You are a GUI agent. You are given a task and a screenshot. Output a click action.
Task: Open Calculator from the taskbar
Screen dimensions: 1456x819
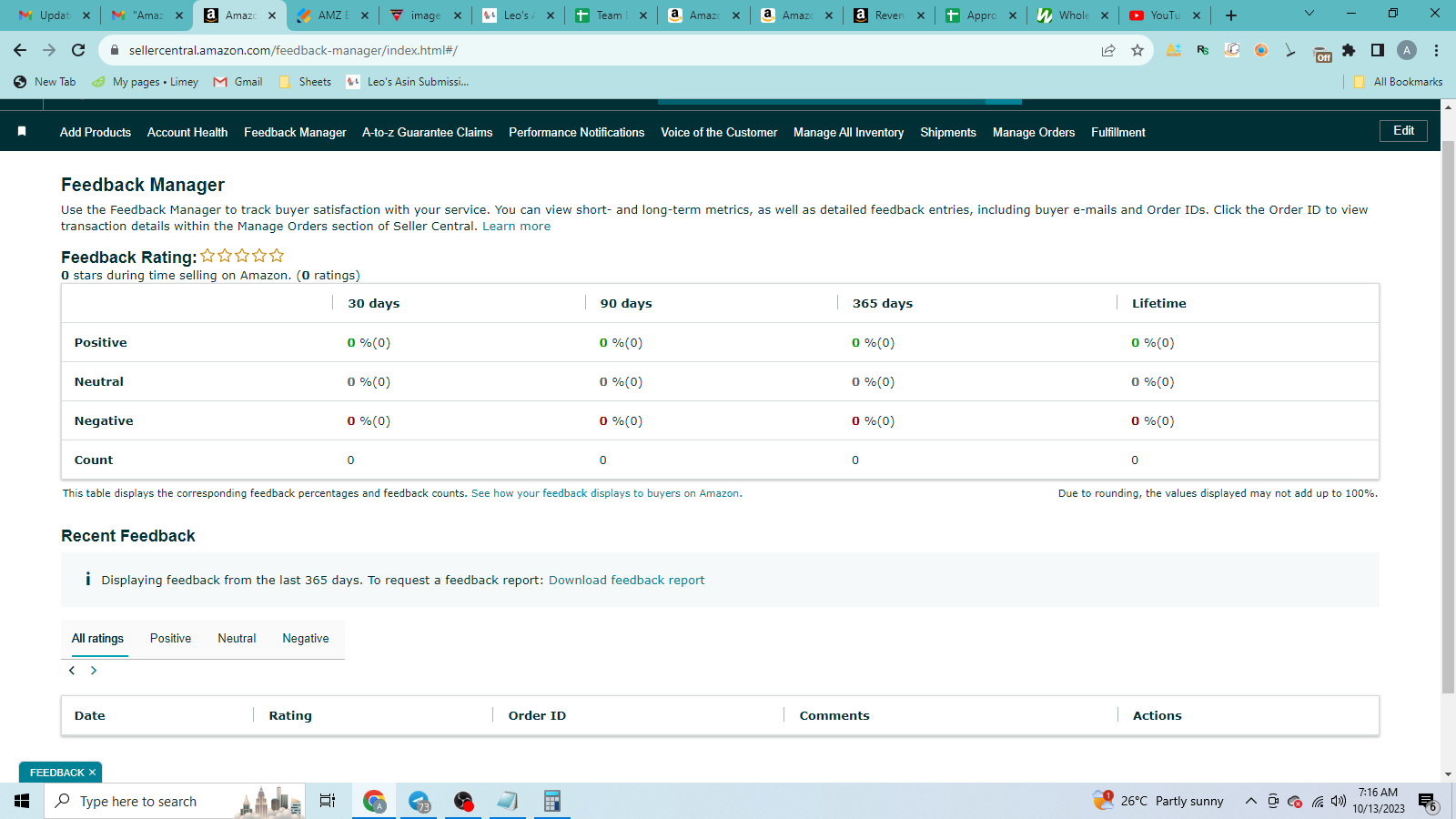(551, 801)
